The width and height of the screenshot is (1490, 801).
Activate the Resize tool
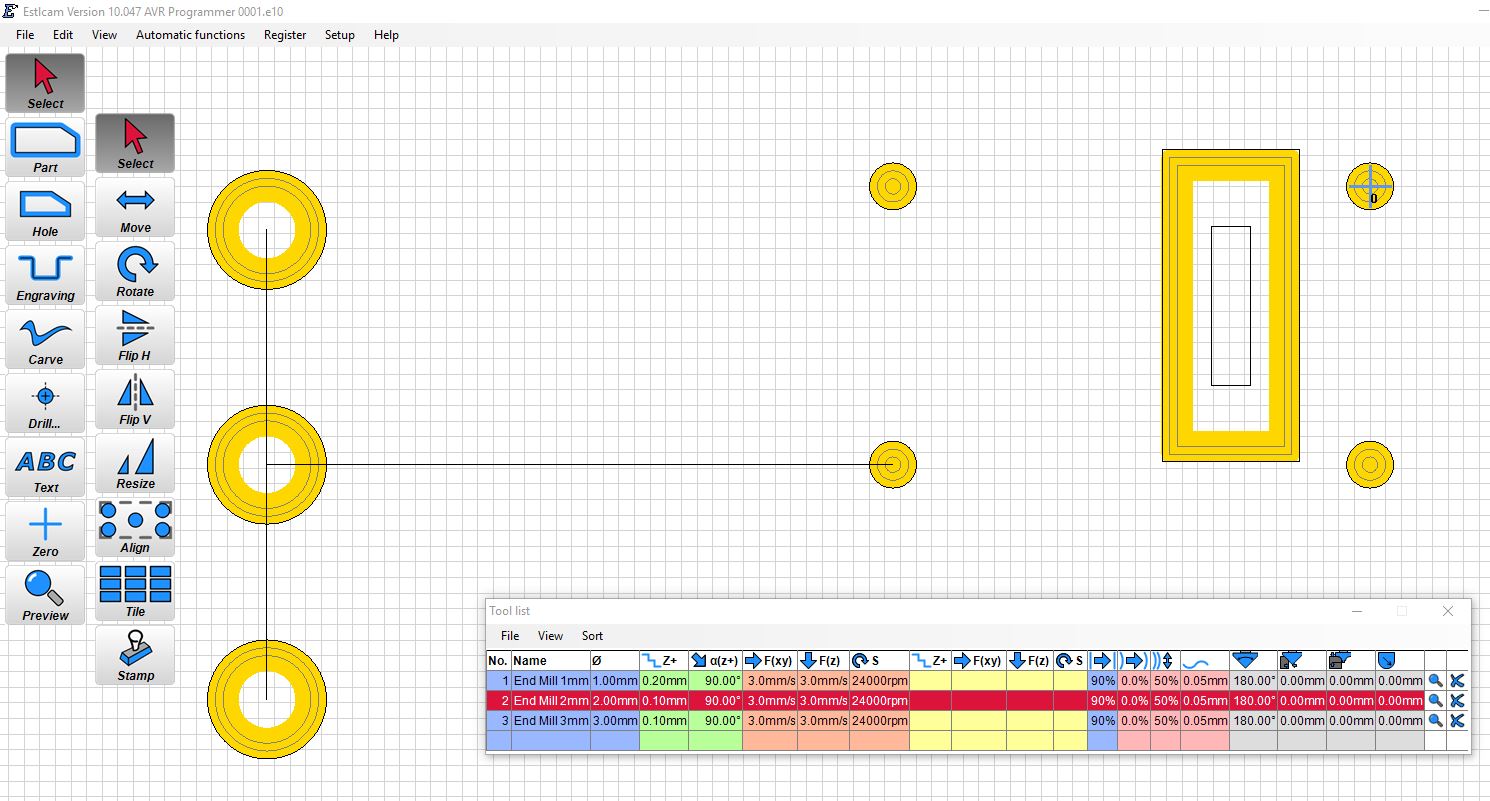pyautogui.click(x=135, y=463)
